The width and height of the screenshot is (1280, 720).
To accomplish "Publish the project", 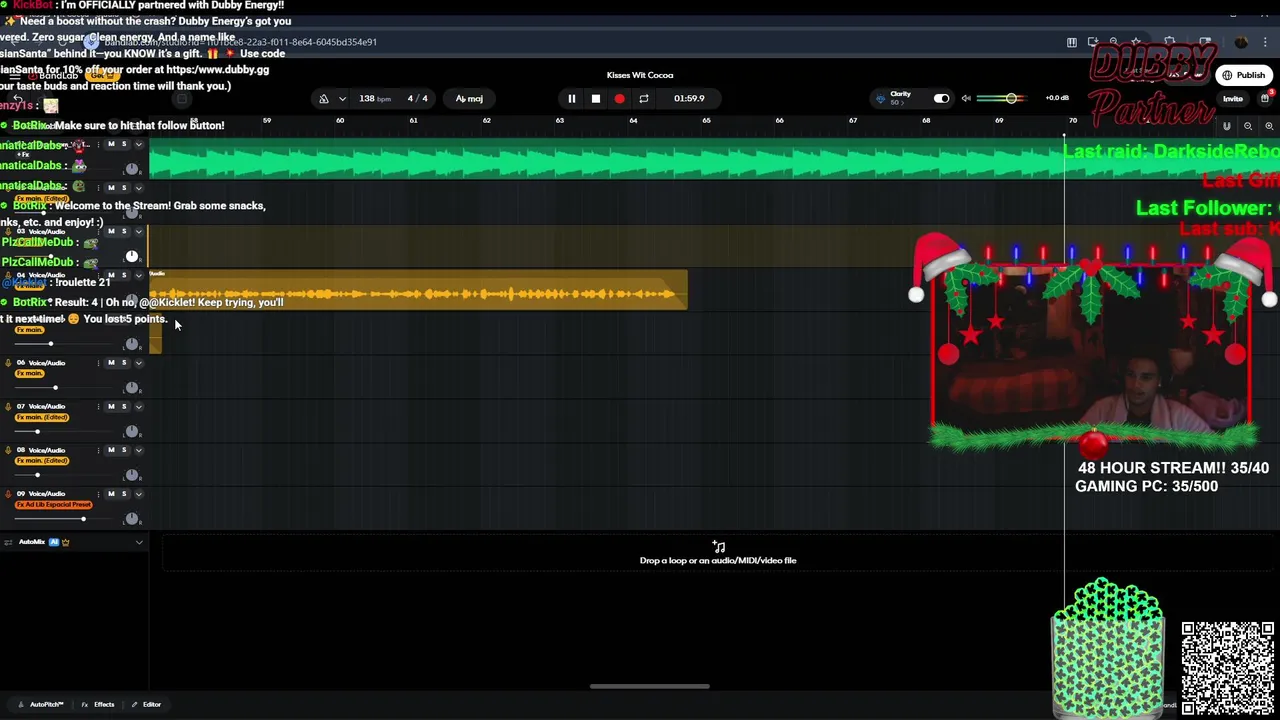I will 1243,75.
